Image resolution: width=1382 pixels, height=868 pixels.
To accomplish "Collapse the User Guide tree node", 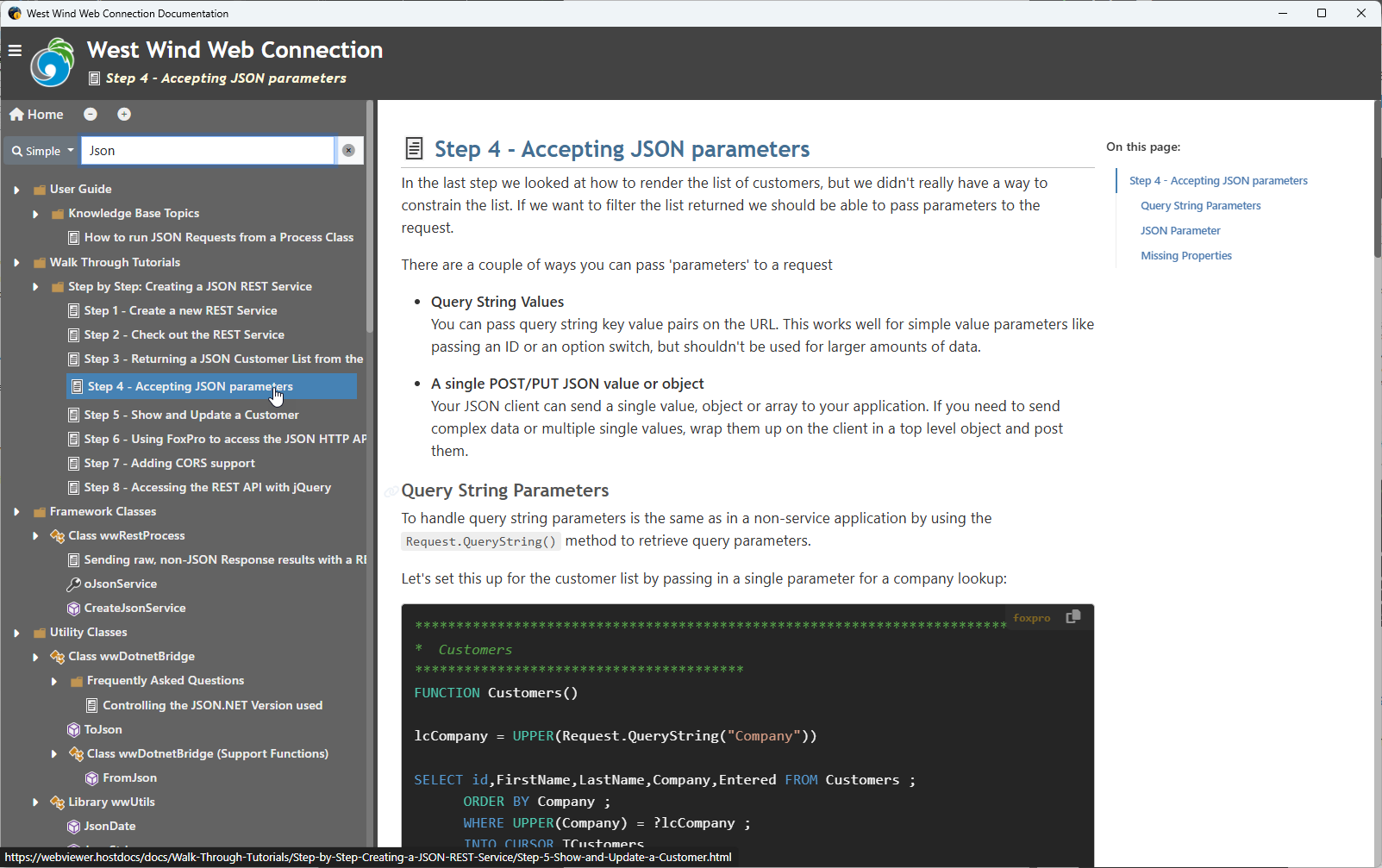I will click(16, 190).
